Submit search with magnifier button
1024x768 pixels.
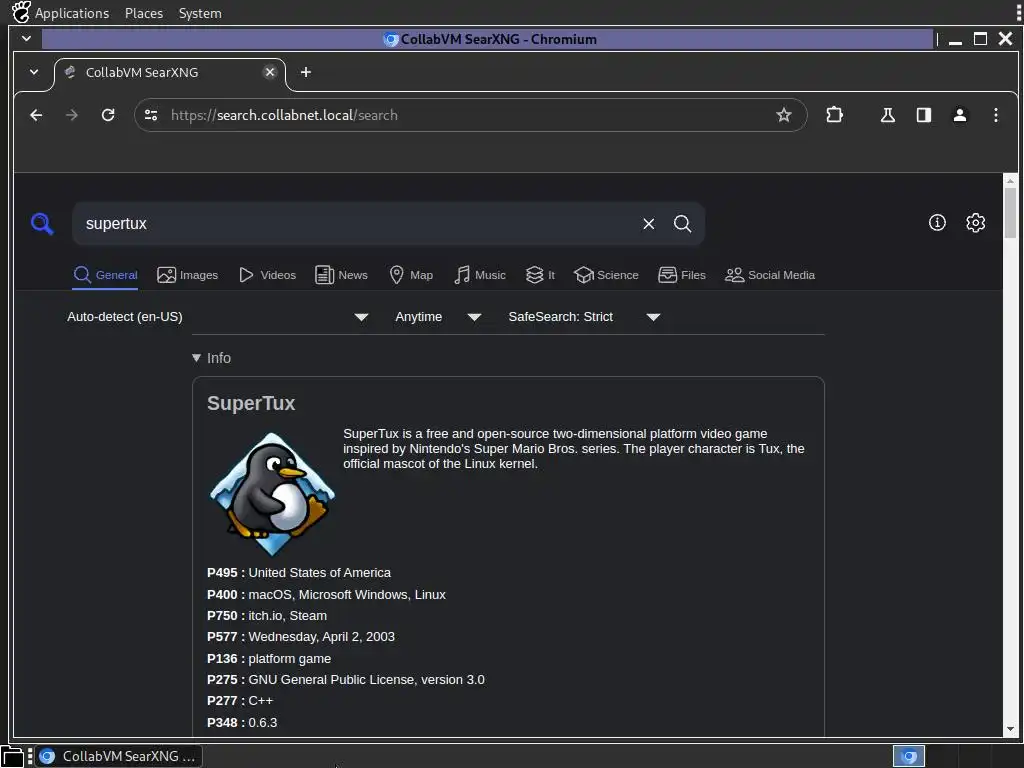coord(682,224)
